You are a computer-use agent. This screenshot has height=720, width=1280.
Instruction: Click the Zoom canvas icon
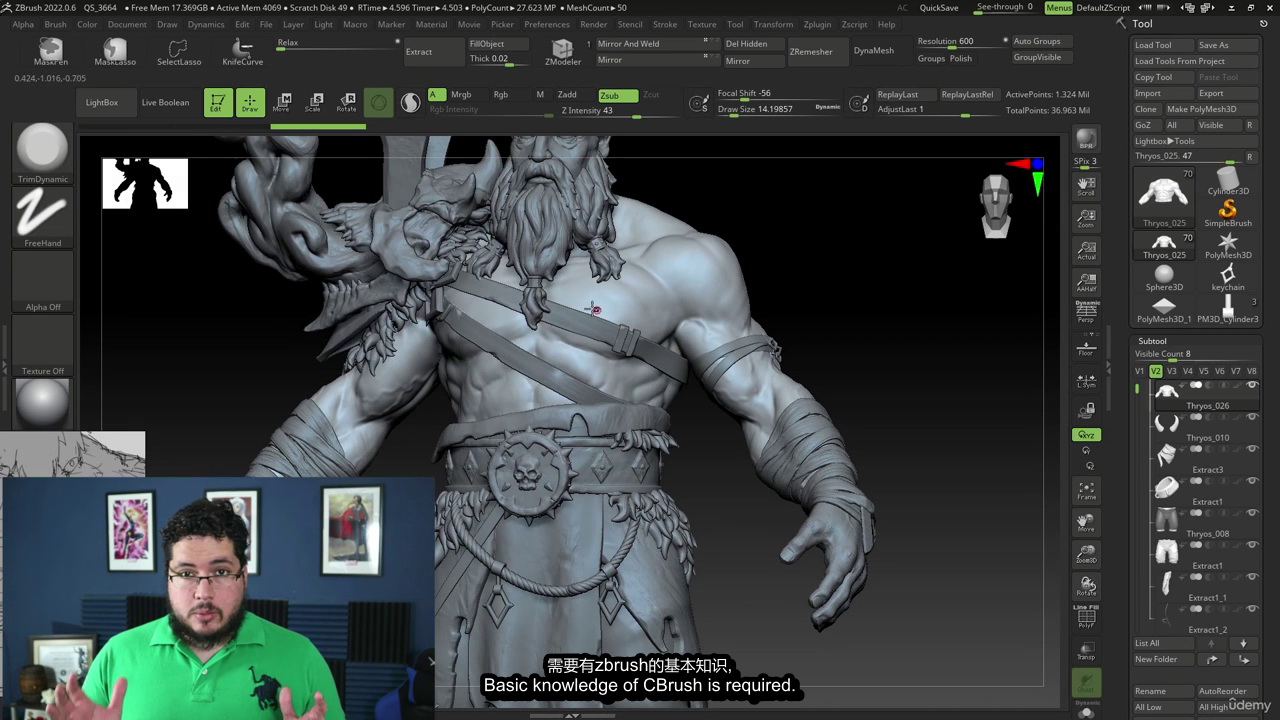[x=1086, y=218]
